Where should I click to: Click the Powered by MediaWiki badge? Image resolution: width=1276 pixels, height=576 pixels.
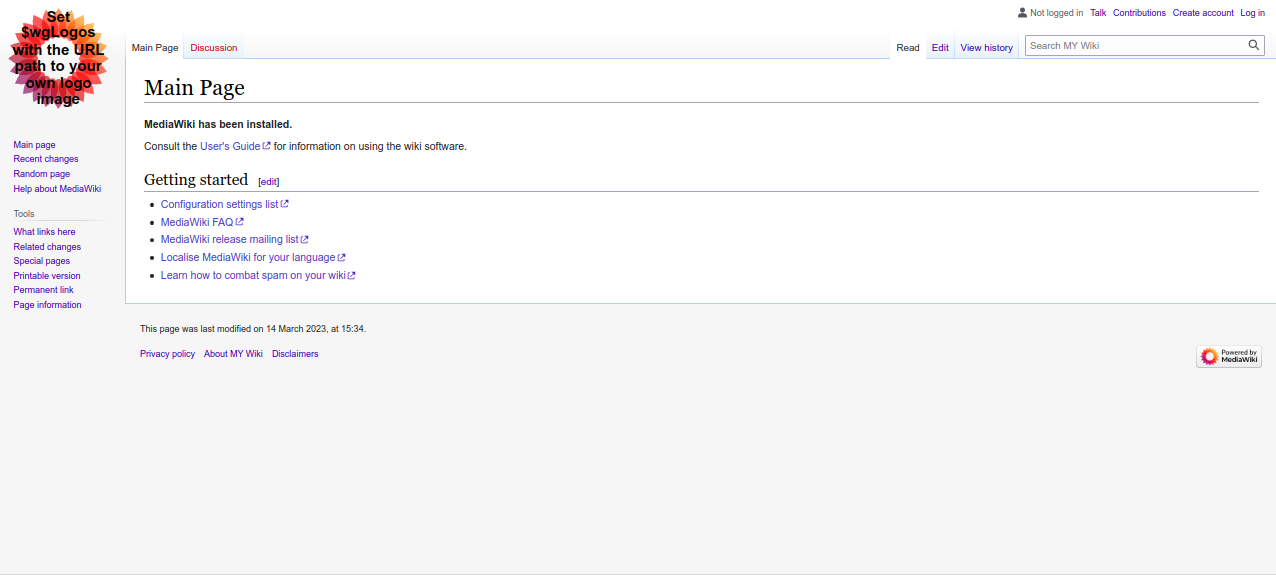pyautogui.click(x=1228, y=356)
